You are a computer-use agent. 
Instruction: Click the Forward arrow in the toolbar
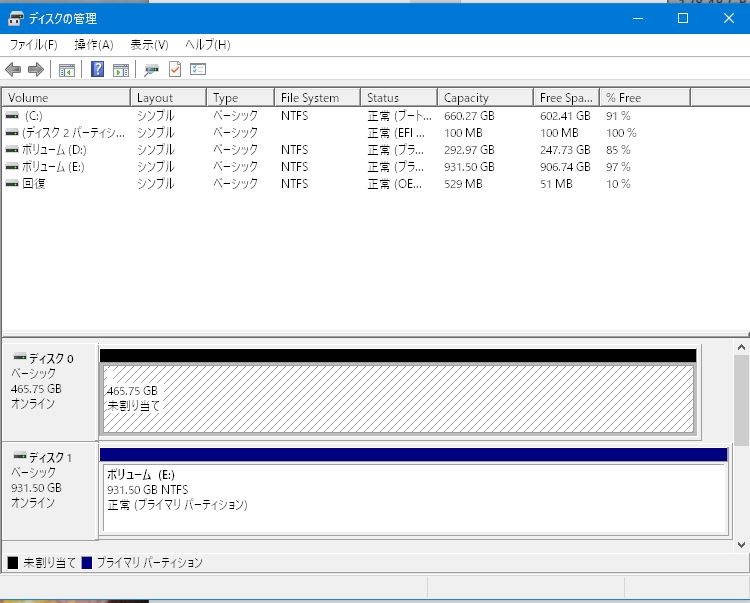point(36,70)
